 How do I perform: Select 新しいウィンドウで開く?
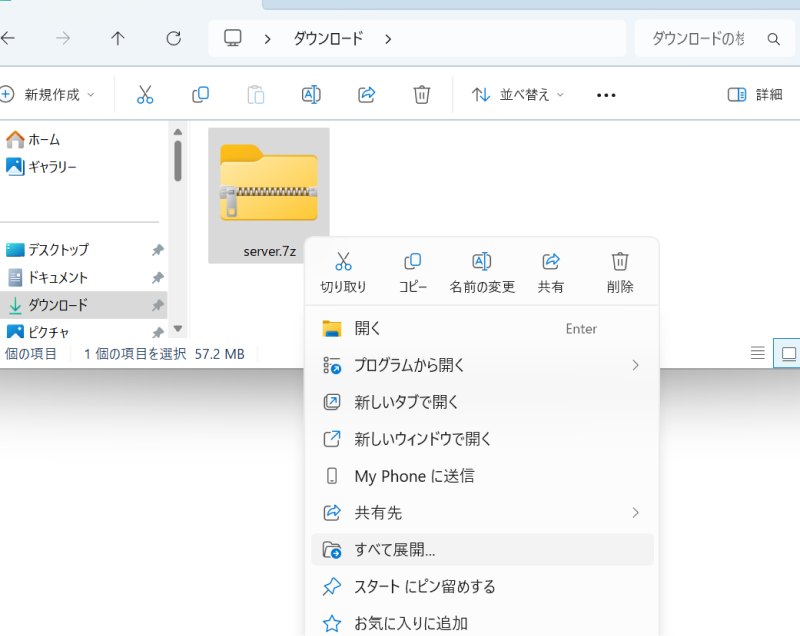[x=482, y=439]
